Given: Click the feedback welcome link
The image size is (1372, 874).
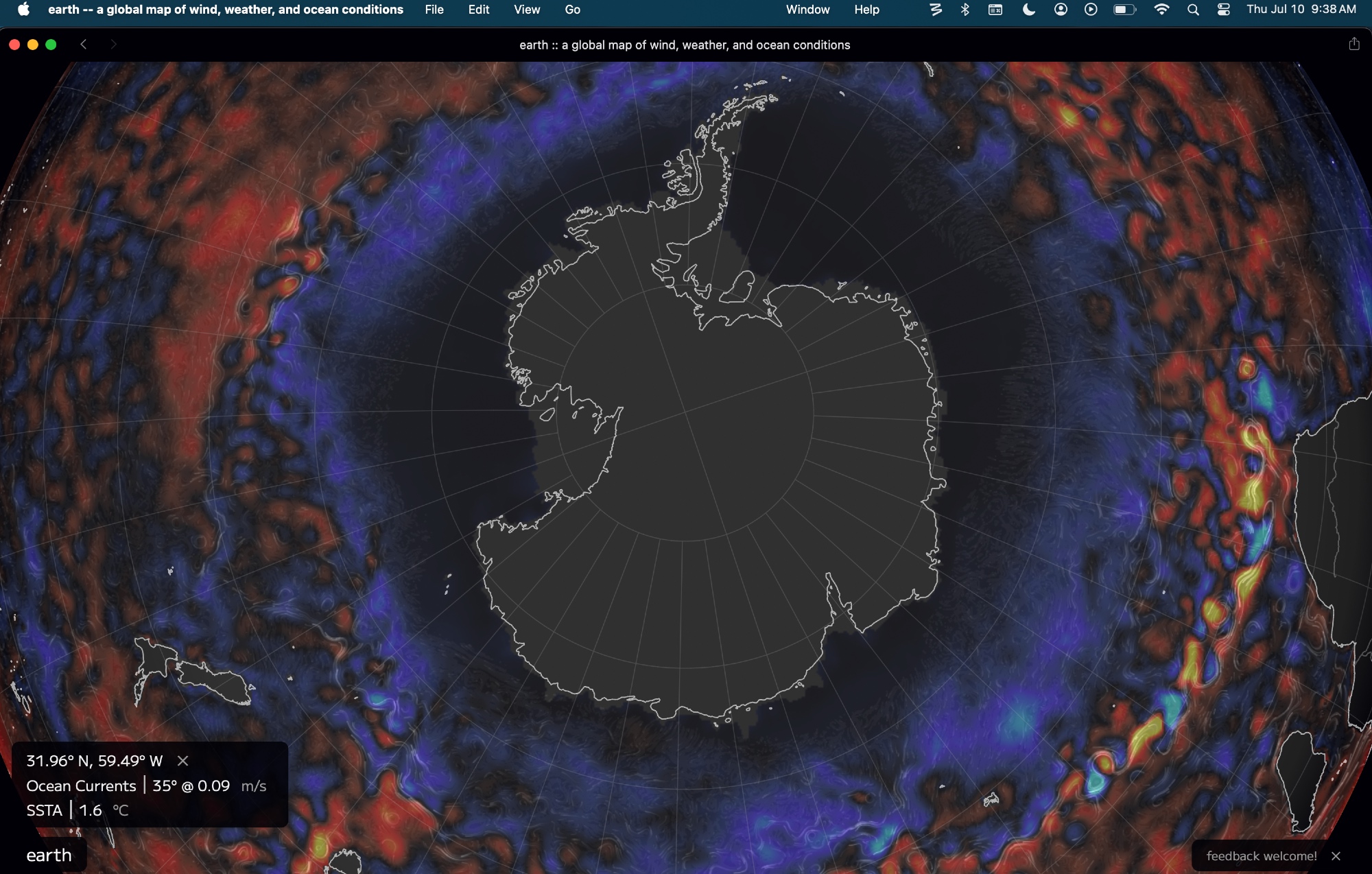Looking at the screenshot, I should click(1261, 856).
